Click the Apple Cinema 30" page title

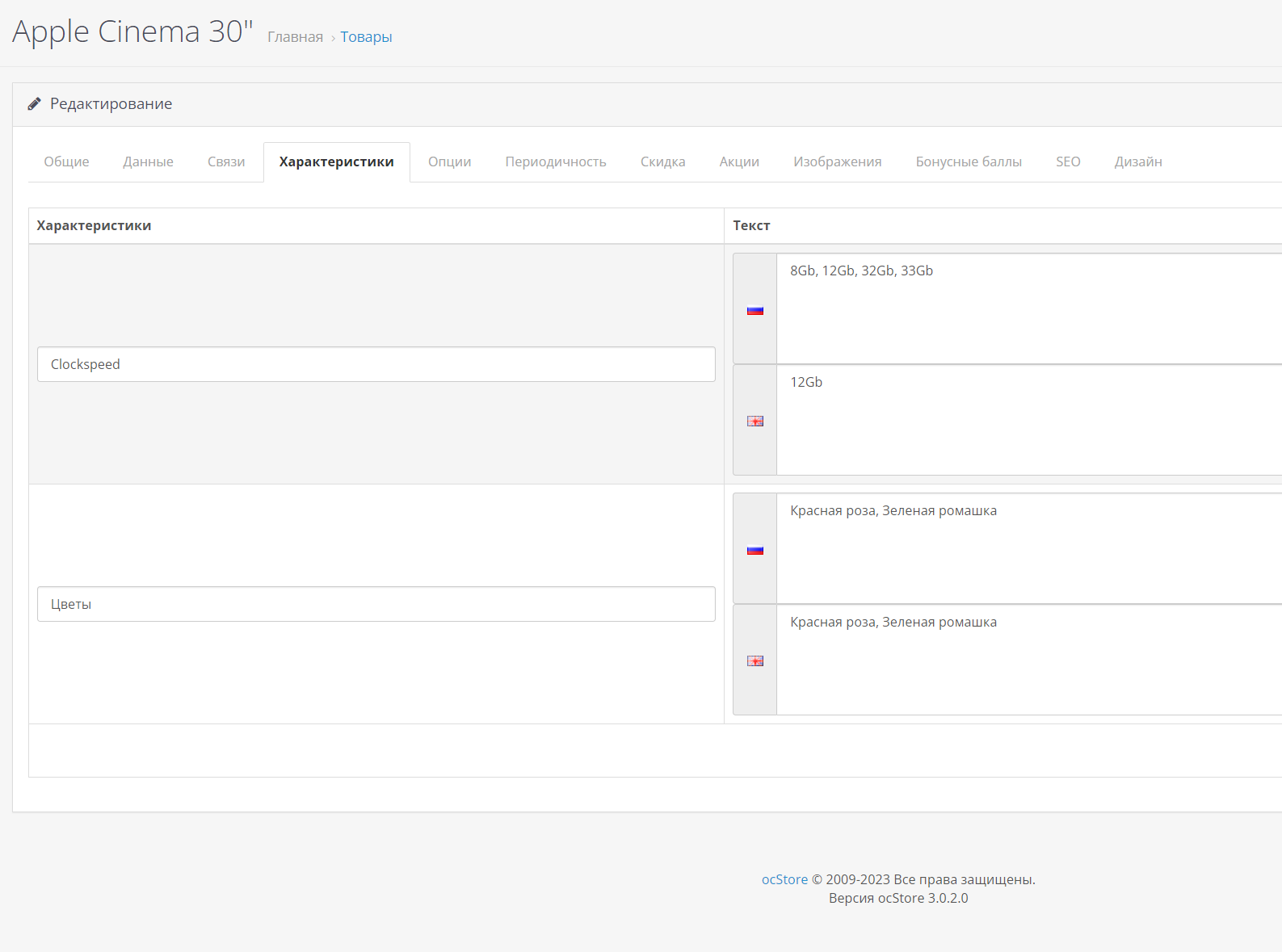[x=132, y=31]
